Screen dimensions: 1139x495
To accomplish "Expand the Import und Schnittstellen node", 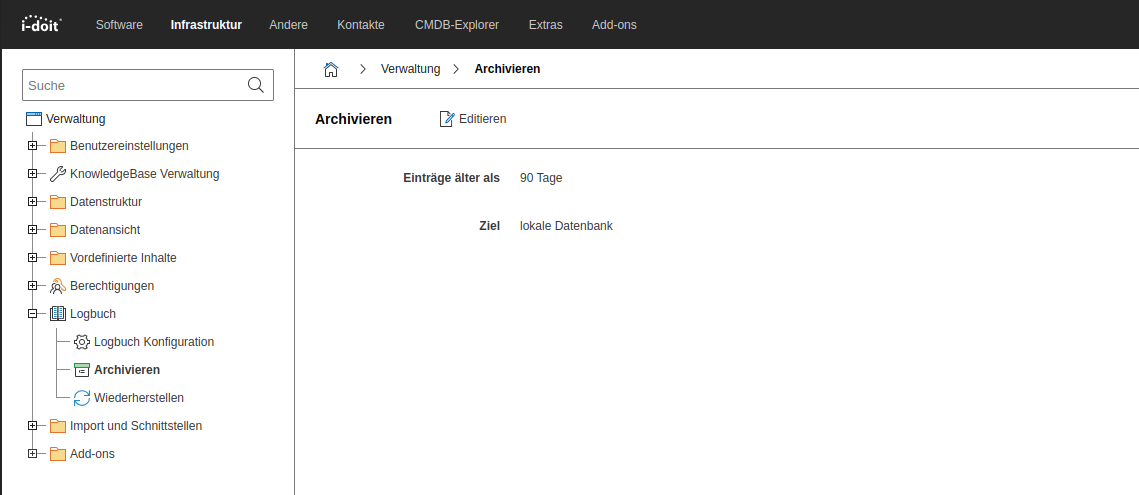I will click(32, 426).
